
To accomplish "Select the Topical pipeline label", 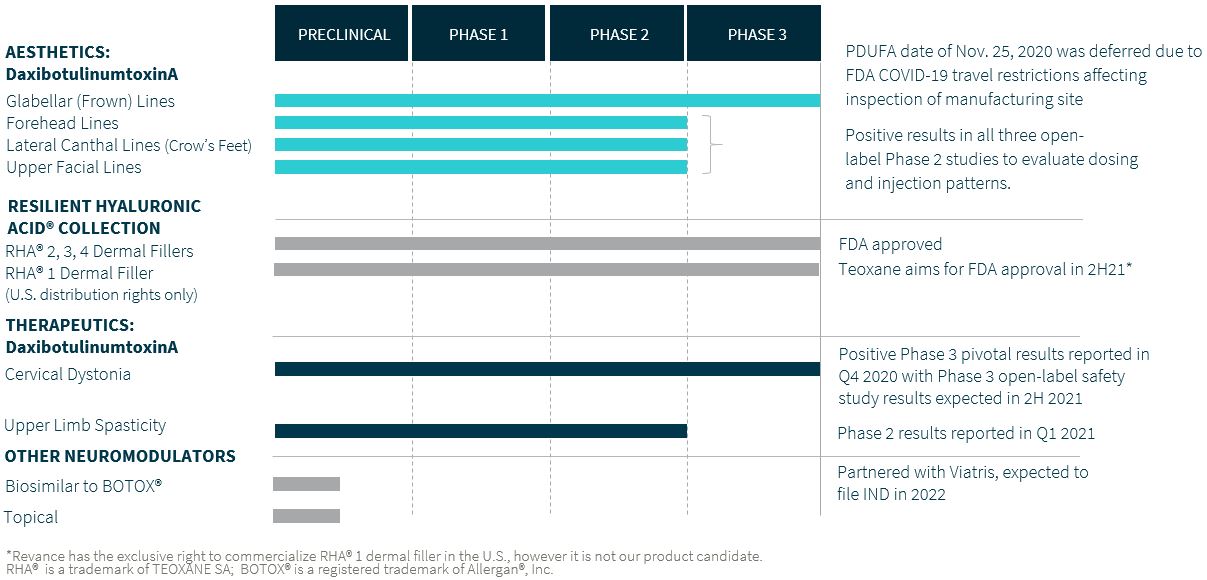I will coord(31,517).
